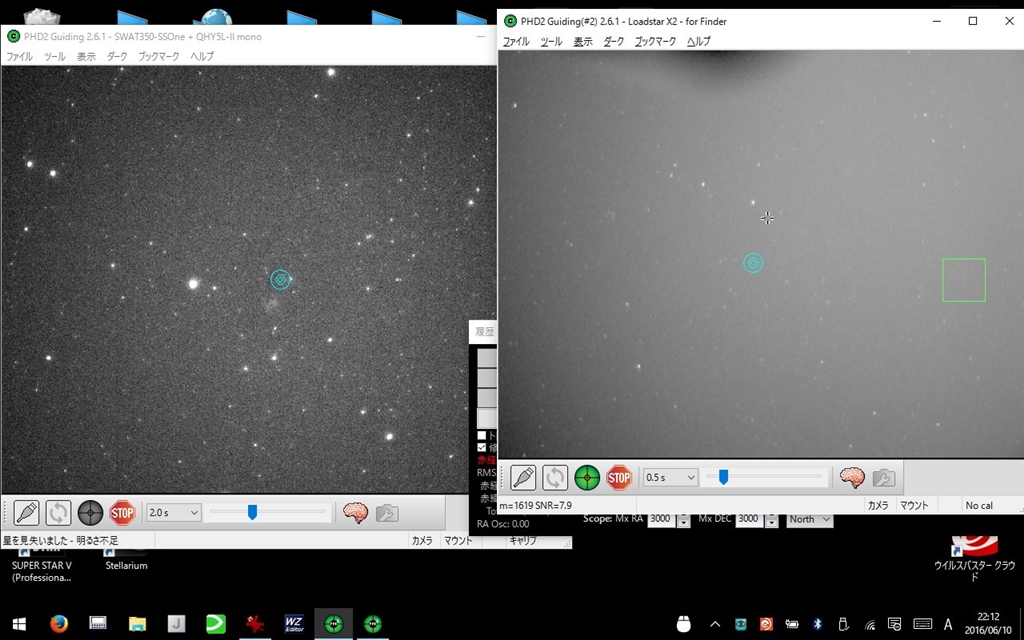Click カメラ in the SWAT350 status bar
This screenshot has width=1024, height=640.
click(422, 541)
